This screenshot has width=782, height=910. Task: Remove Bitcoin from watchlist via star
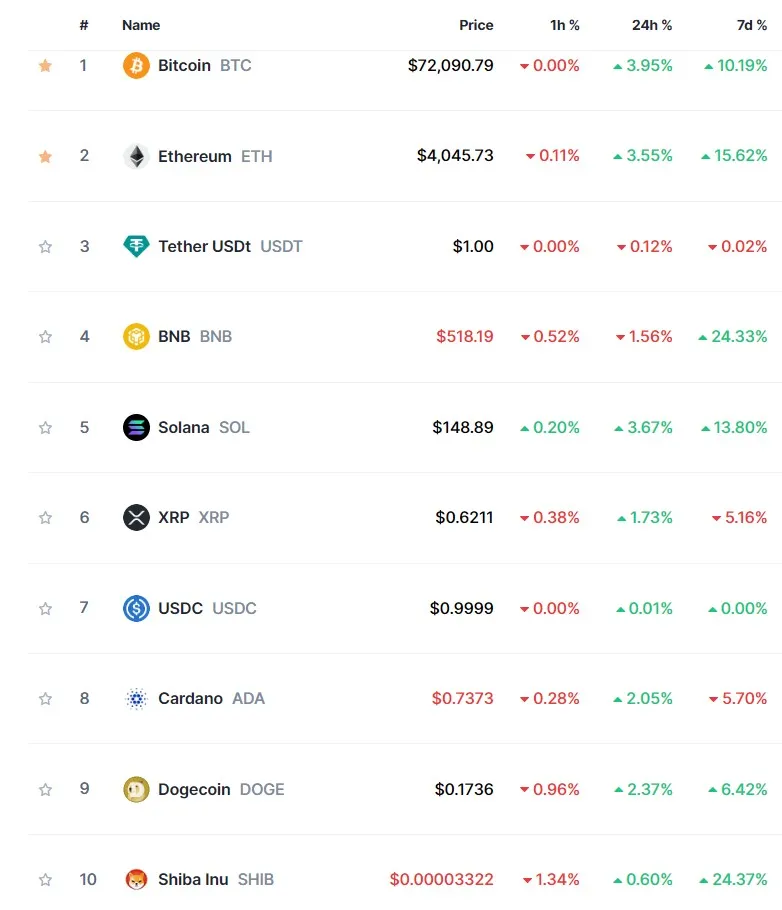tap(45, 66)
